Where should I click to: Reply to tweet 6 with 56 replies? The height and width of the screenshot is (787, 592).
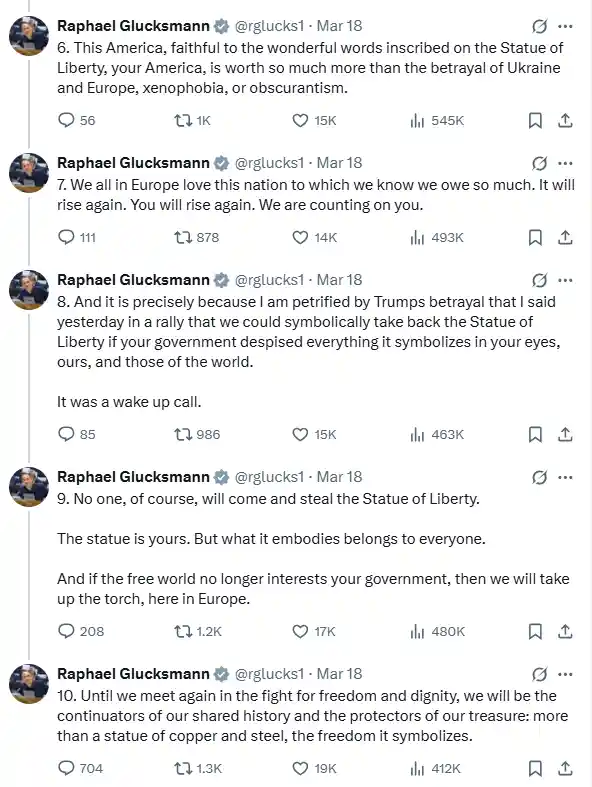(77, 120)
